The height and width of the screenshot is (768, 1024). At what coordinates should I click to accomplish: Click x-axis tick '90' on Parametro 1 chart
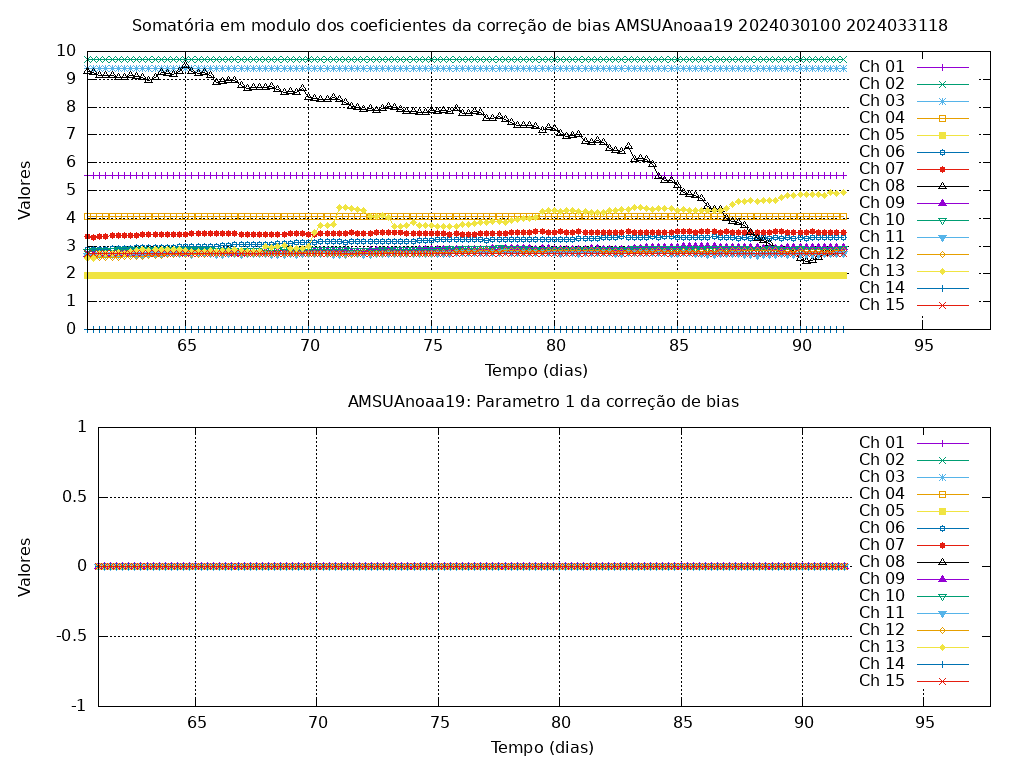(x=803, y=722)
